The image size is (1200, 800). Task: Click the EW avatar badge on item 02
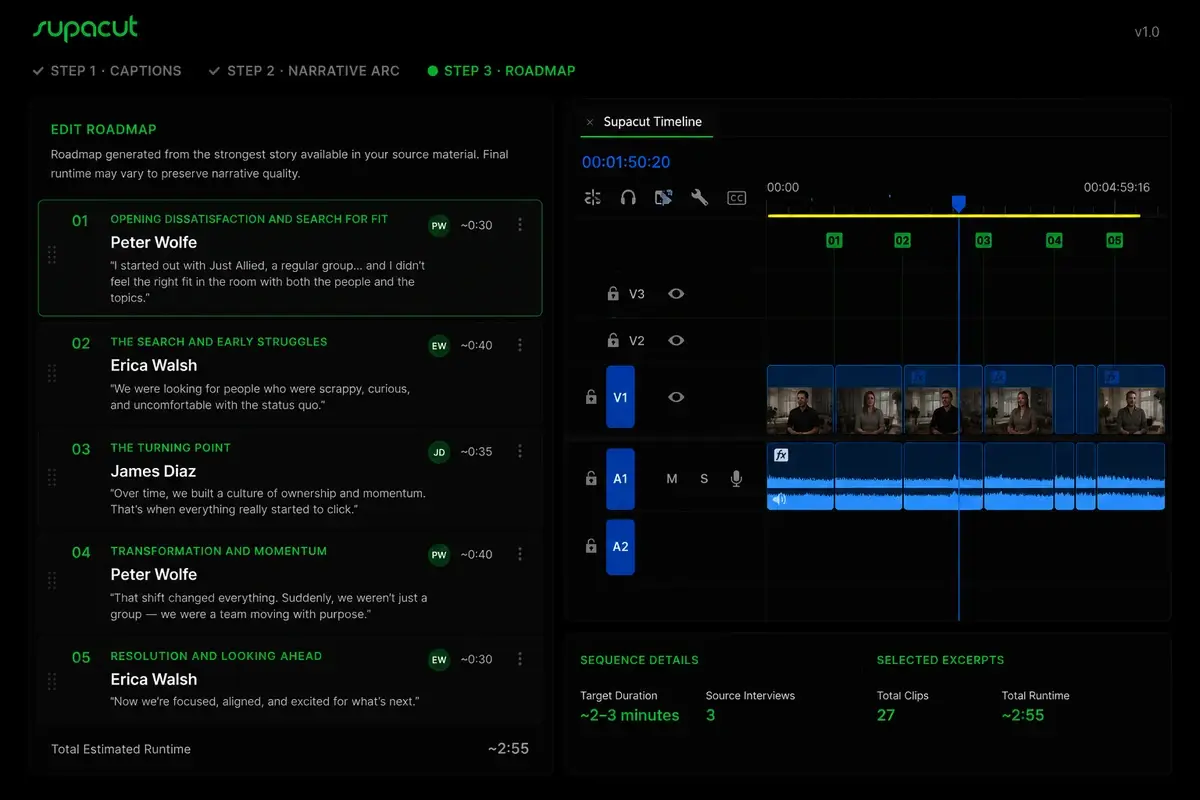click(439, 346)
